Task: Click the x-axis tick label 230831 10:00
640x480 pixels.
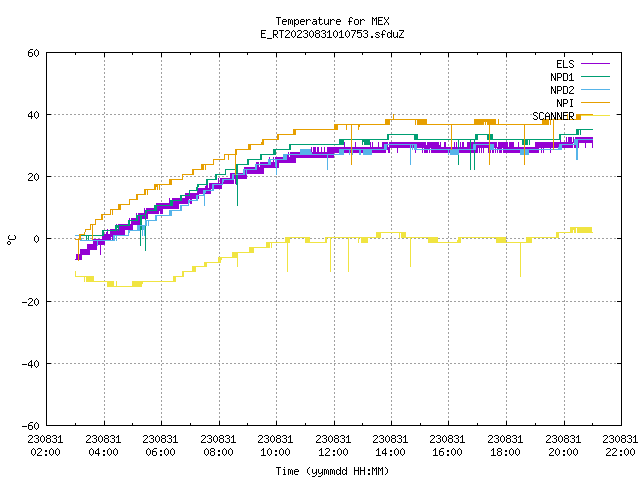Action: (x=276, y=446)
